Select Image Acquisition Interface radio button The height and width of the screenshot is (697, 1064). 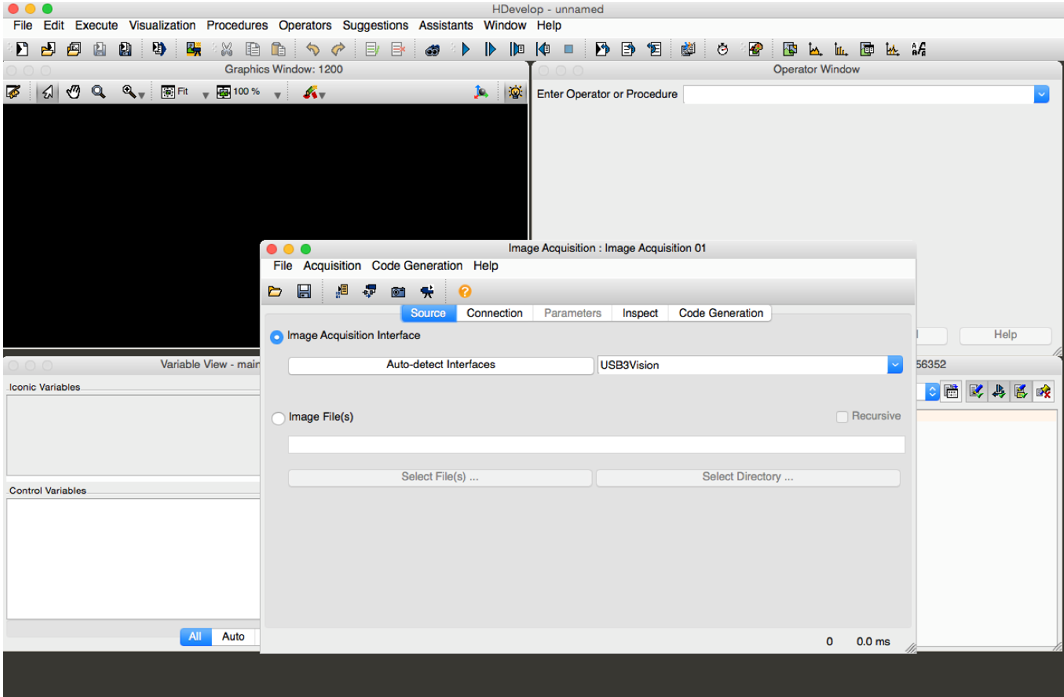[x=277, y=337]
